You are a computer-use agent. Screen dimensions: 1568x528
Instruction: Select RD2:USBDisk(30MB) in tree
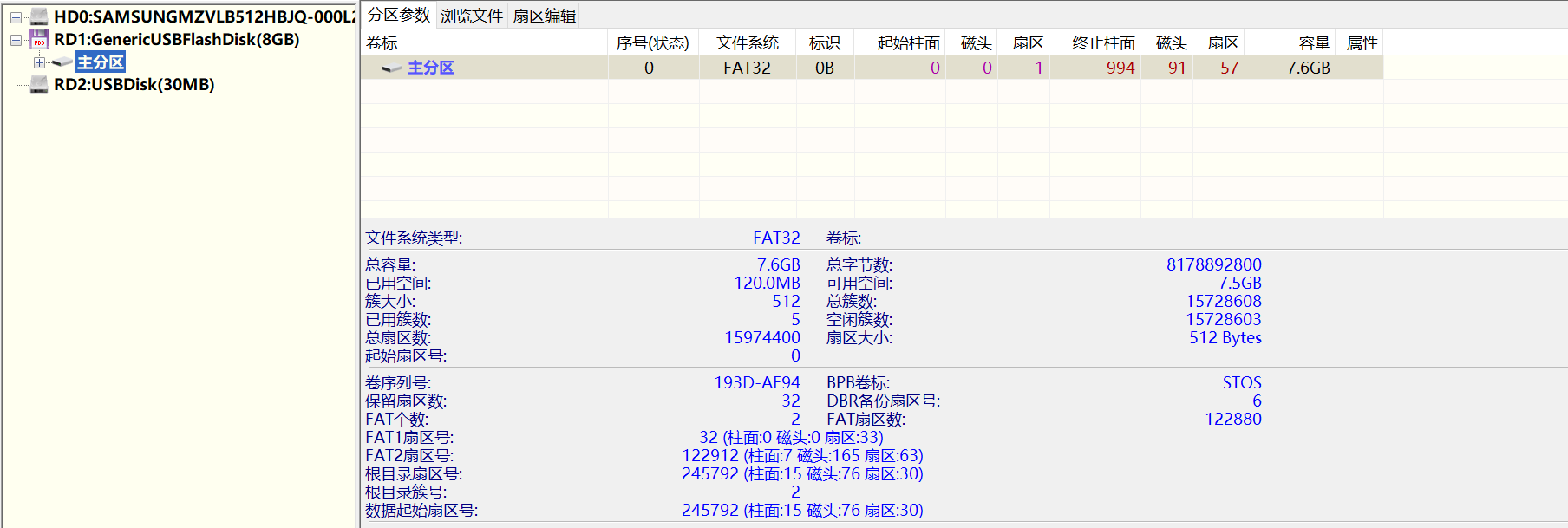[x=134, y=84]
